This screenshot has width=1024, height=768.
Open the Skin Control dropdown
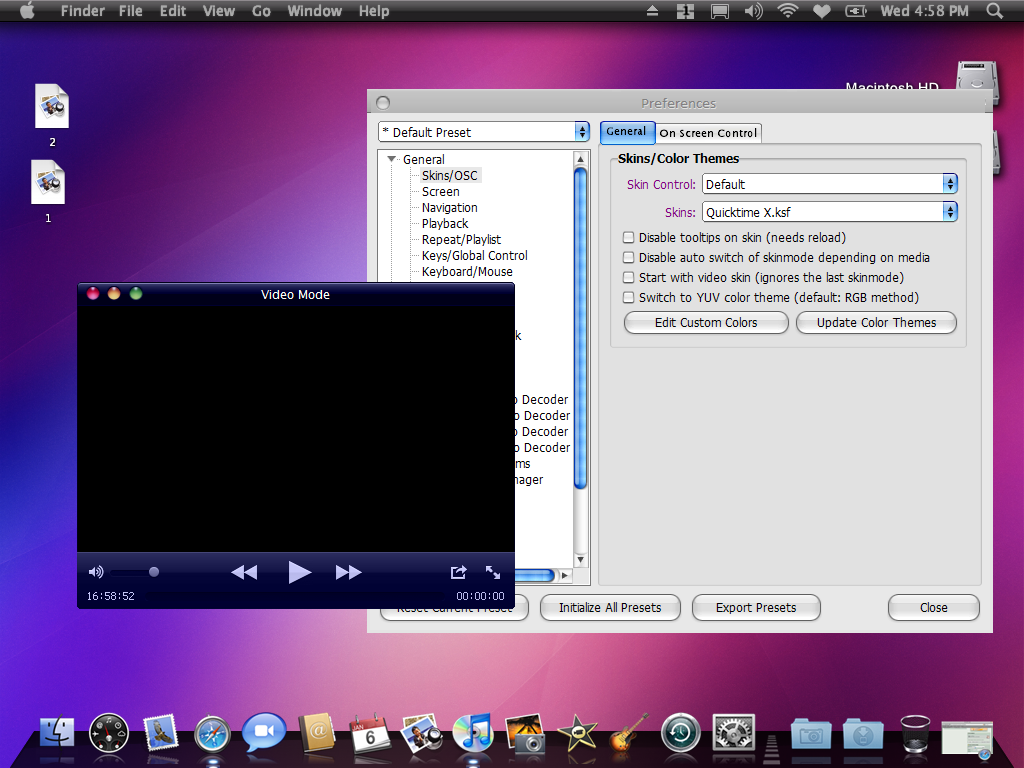click(830, 184)
